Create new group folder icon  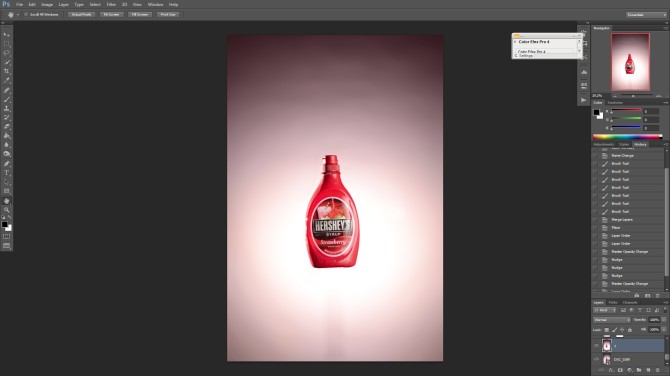(x=639, y=370)
